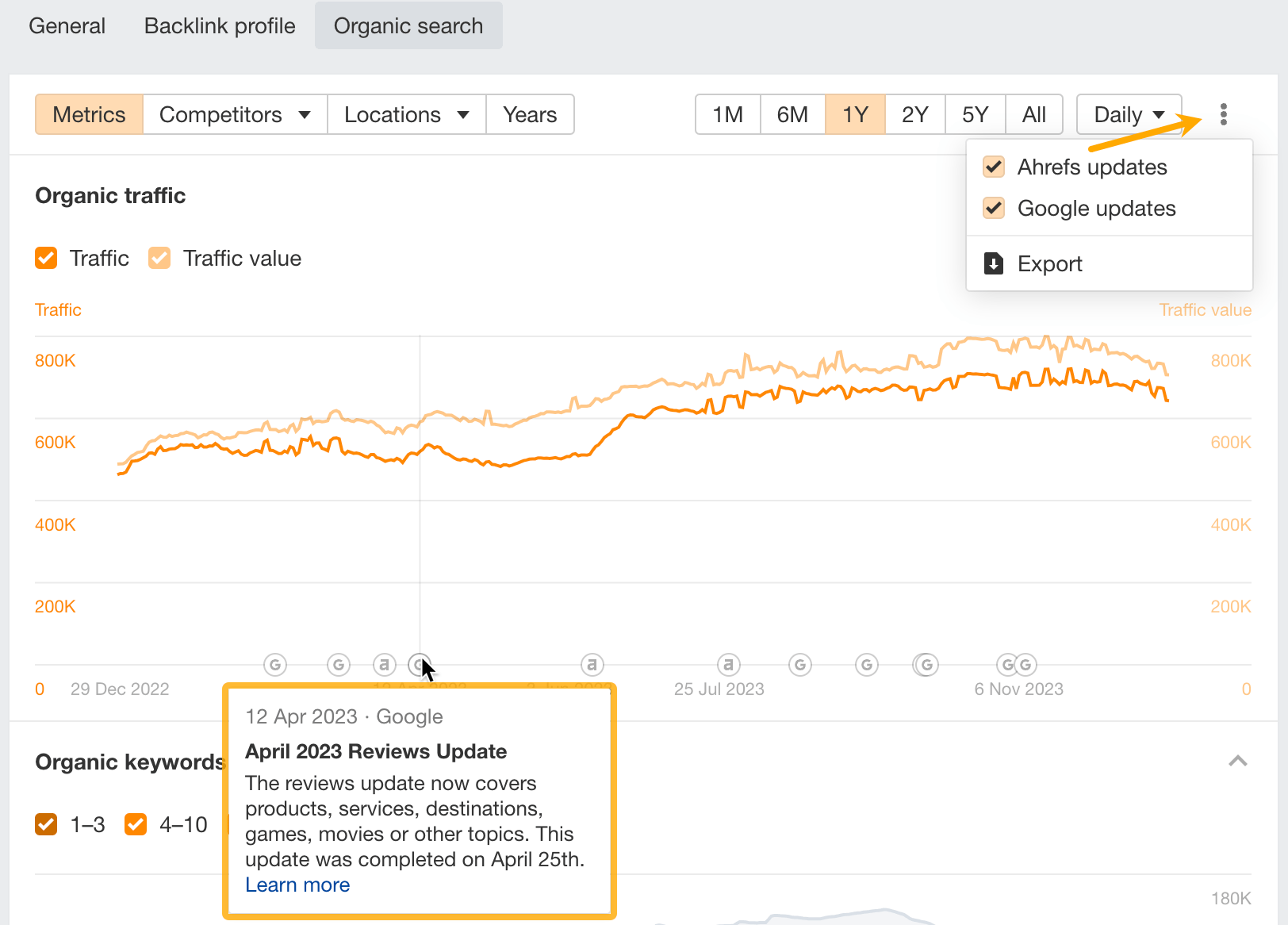Switch to the Backlink profile tab

[220, 26]
